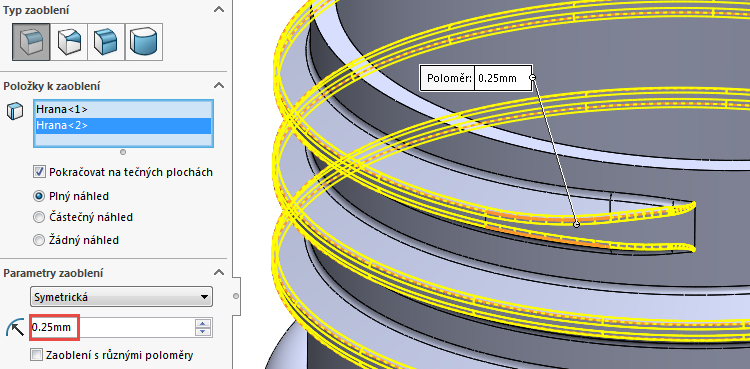Open the Symetrická dropdown
Viewport: 750px width, 369px height.
(121, 297)
